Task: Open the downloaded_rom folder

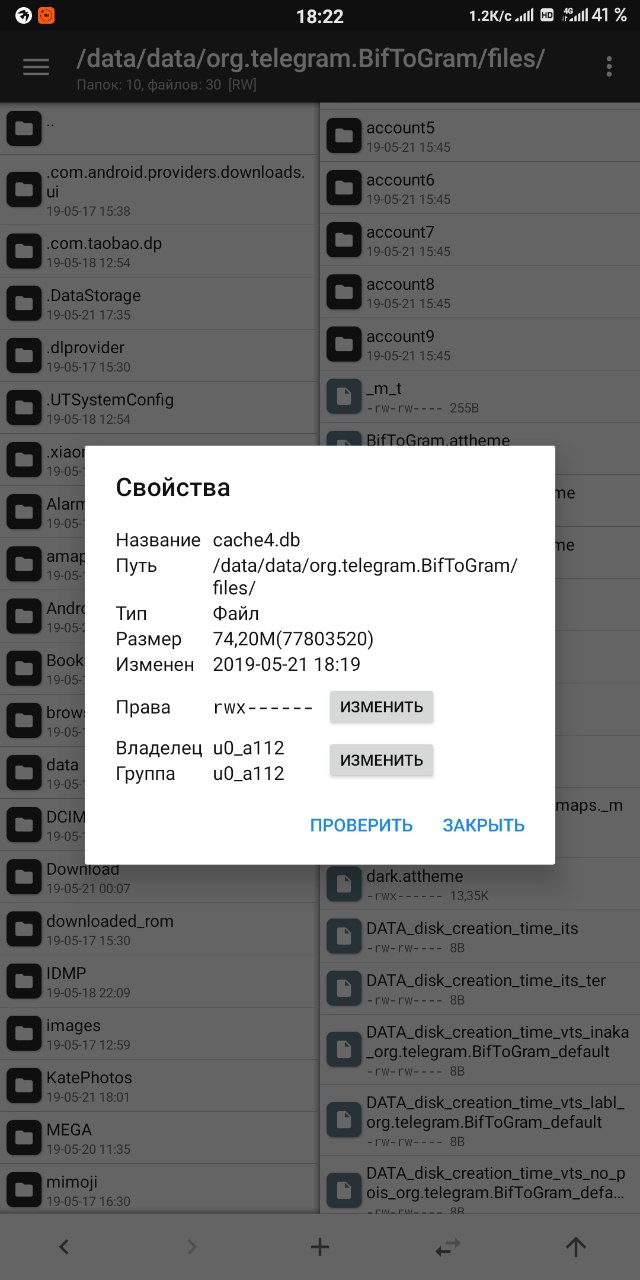Action: pyautogui.click(x=160, y=929)
